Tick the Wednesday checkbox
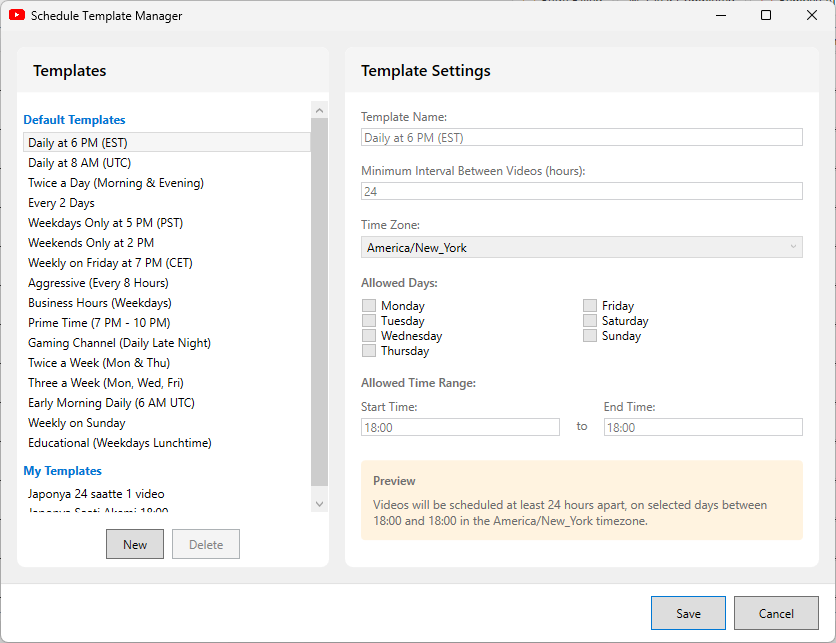The height and width of the screenshot is (643, 836). 369,336
